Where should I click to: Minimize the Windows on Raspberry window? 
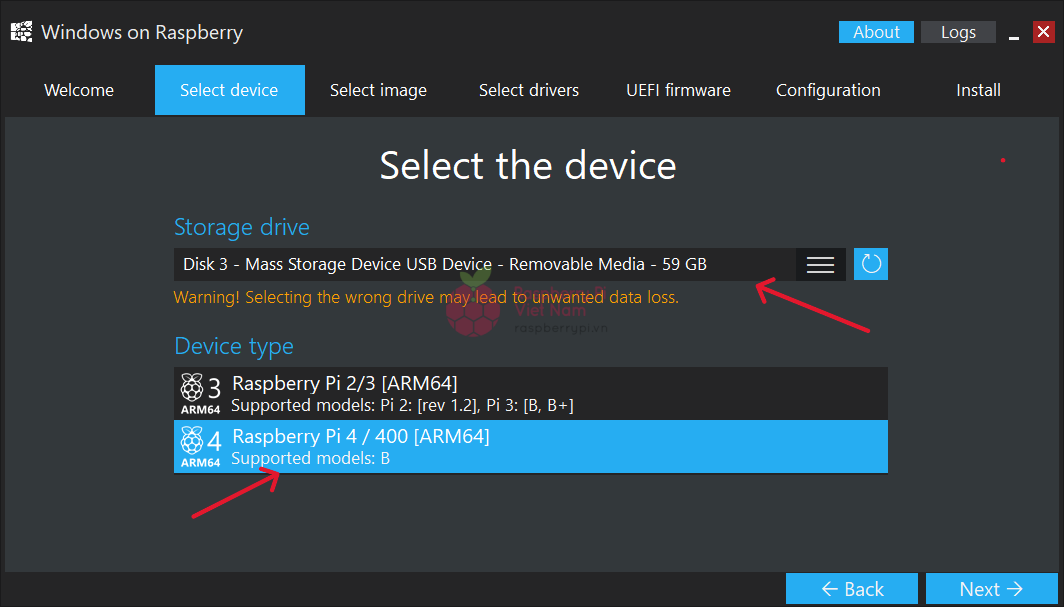(1014, 33)
